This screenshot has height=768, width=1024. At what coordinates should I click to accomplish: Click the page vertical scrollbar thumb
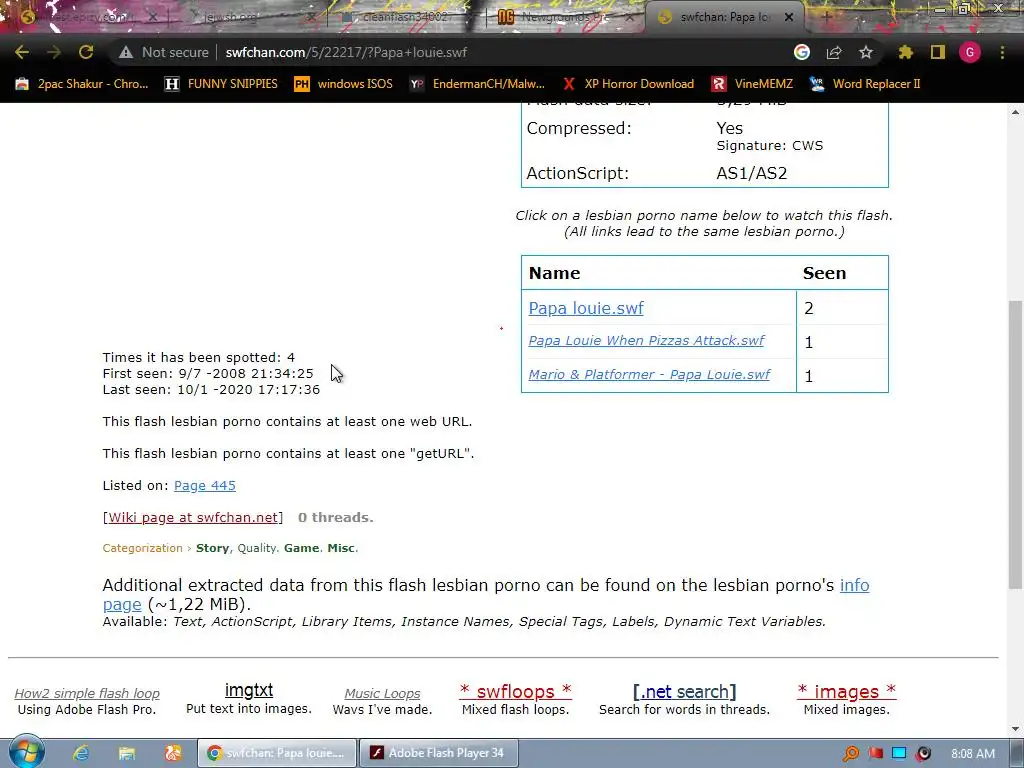tap(1015, 444)
